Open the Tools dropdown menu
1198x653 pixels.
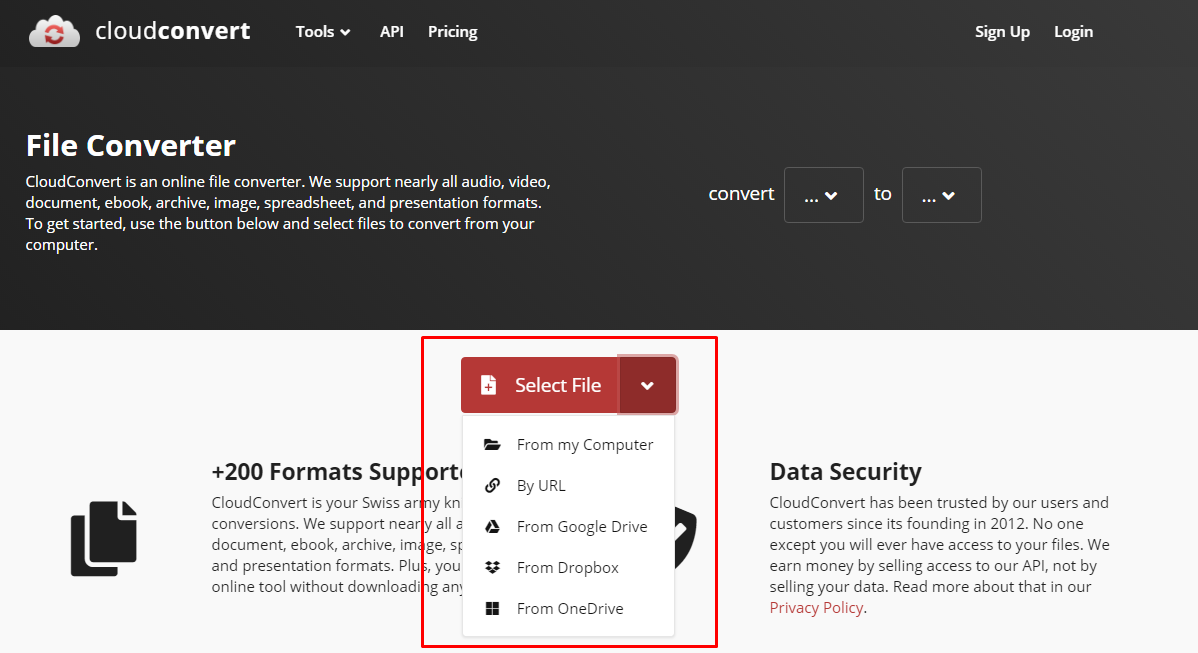pyautogui.click(x=323, y=31)
